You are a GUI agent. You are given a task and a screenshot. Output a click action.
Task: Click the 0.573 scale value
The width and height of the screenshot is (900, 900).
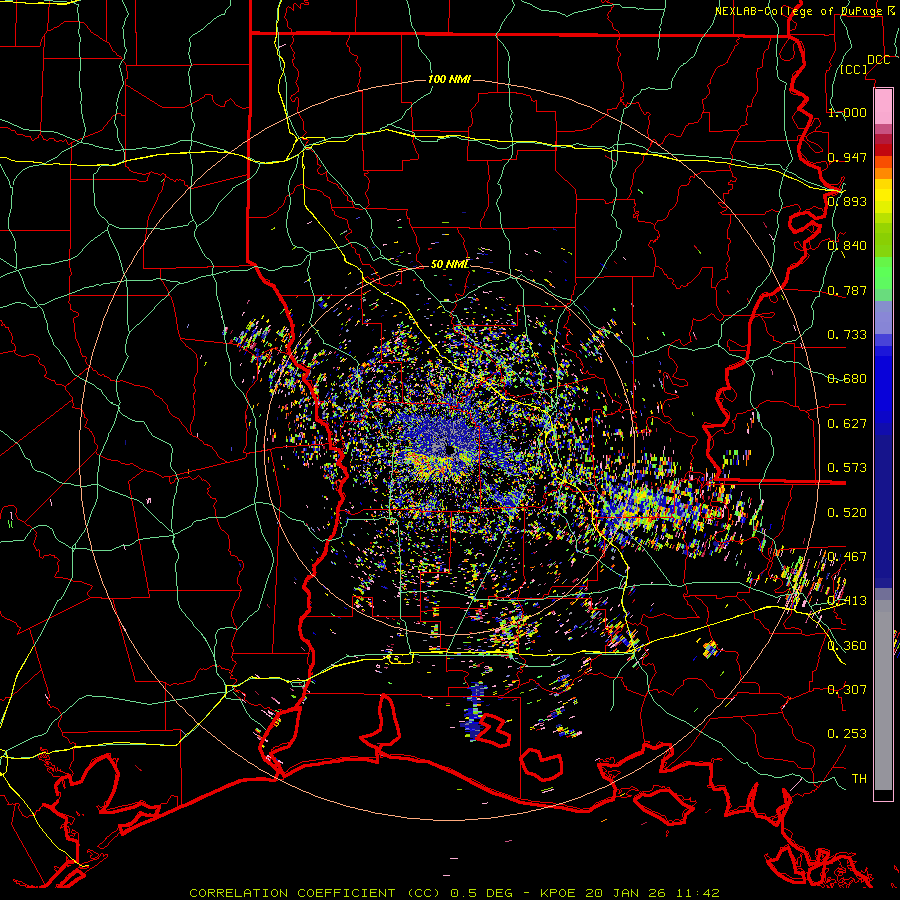tap(847, 468)
